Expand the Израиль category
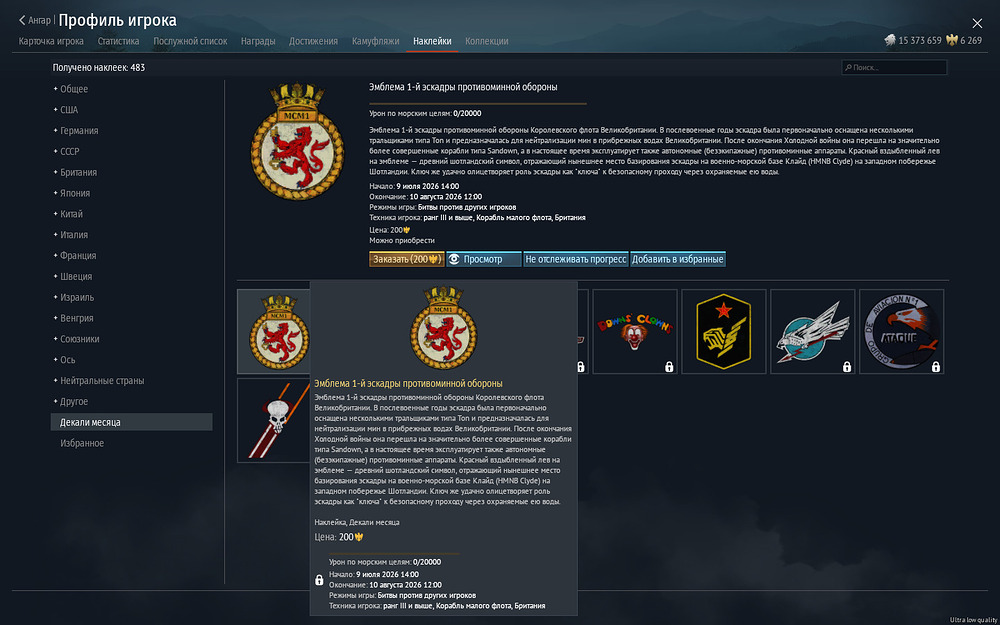 click(x=73, y=297)
